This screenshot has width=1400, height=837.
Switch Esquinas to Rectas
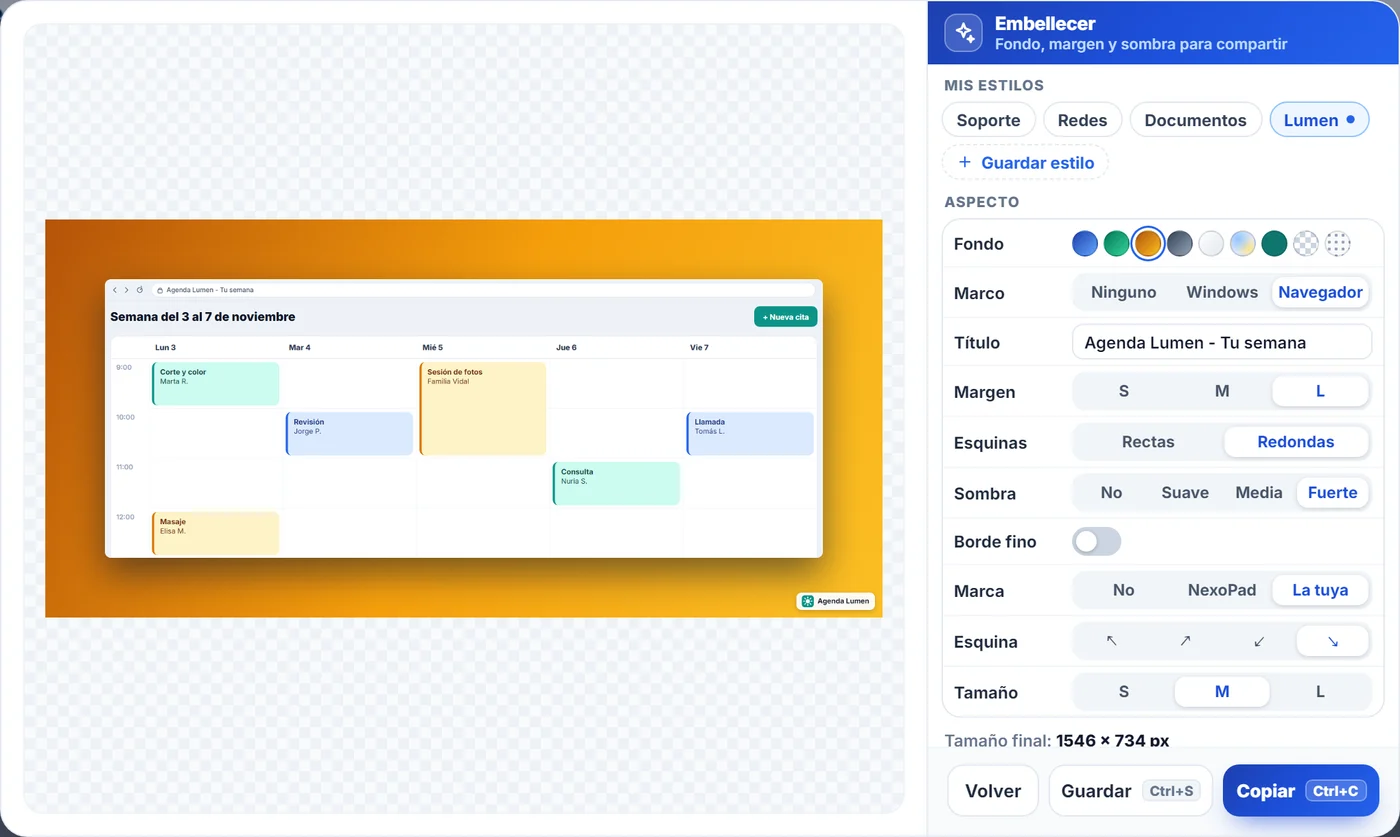pyautogui.click(x=1148, y=442)
